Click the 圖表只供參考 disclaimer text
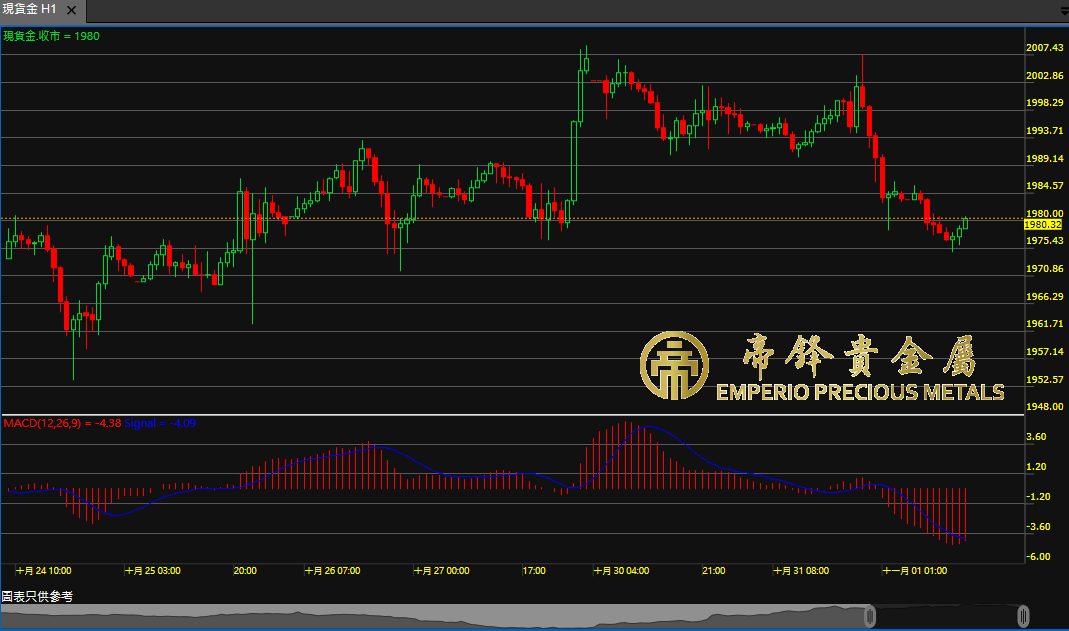This screenshot has width=1069, height=631. (x=37, y=596)
